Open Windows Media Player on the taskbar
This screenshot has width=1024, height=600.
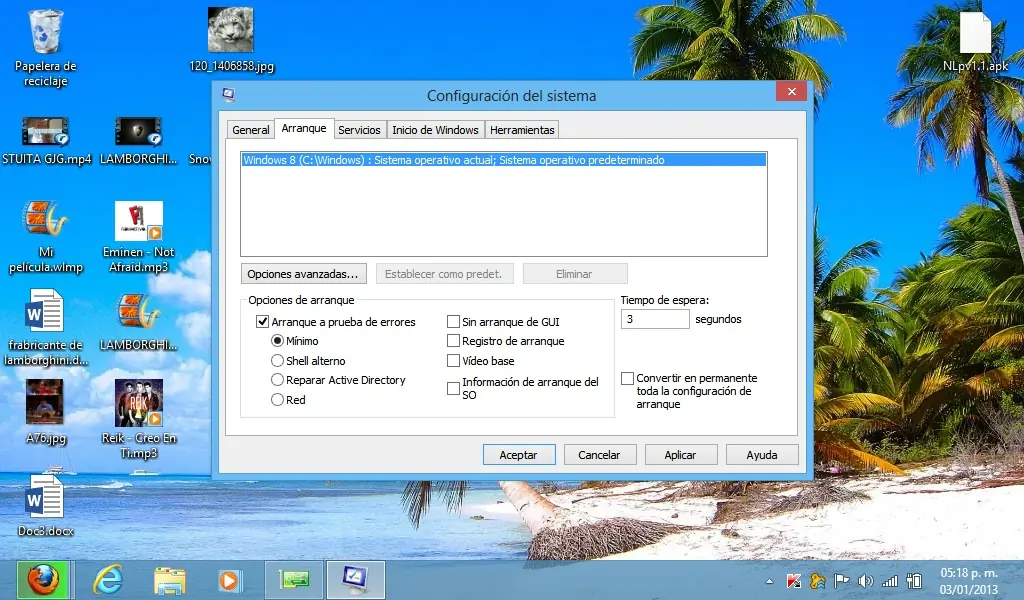[230, 579]
